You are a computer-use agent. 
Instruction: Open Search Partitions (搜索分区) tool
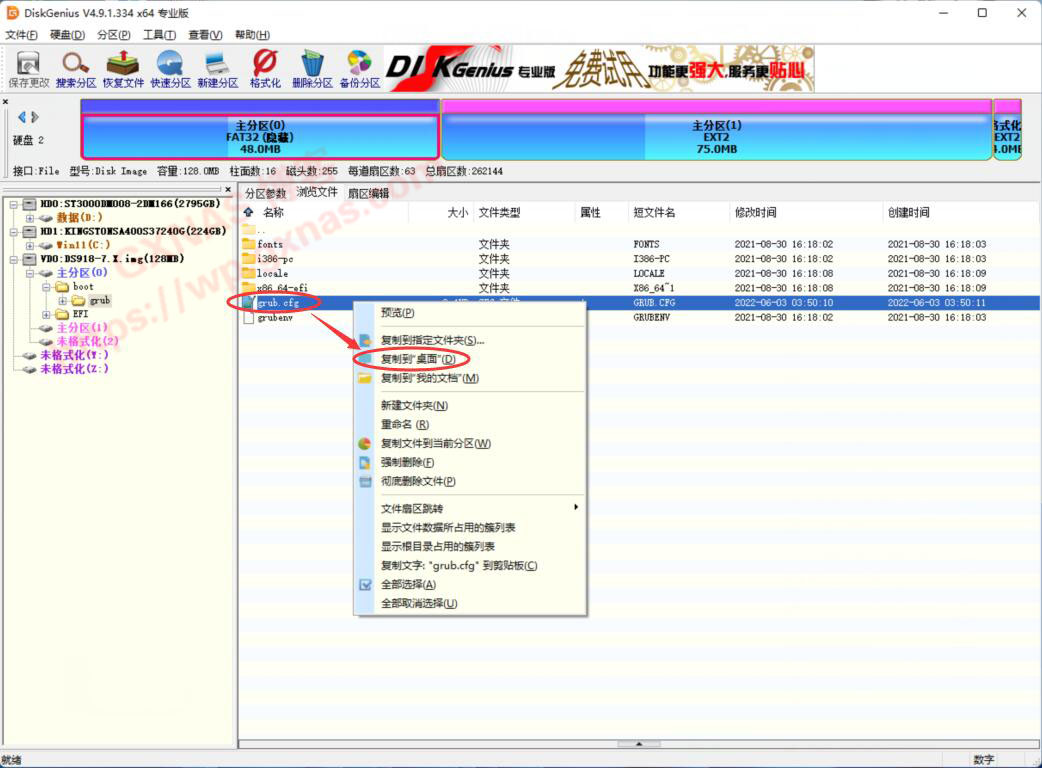pos(76,69)
